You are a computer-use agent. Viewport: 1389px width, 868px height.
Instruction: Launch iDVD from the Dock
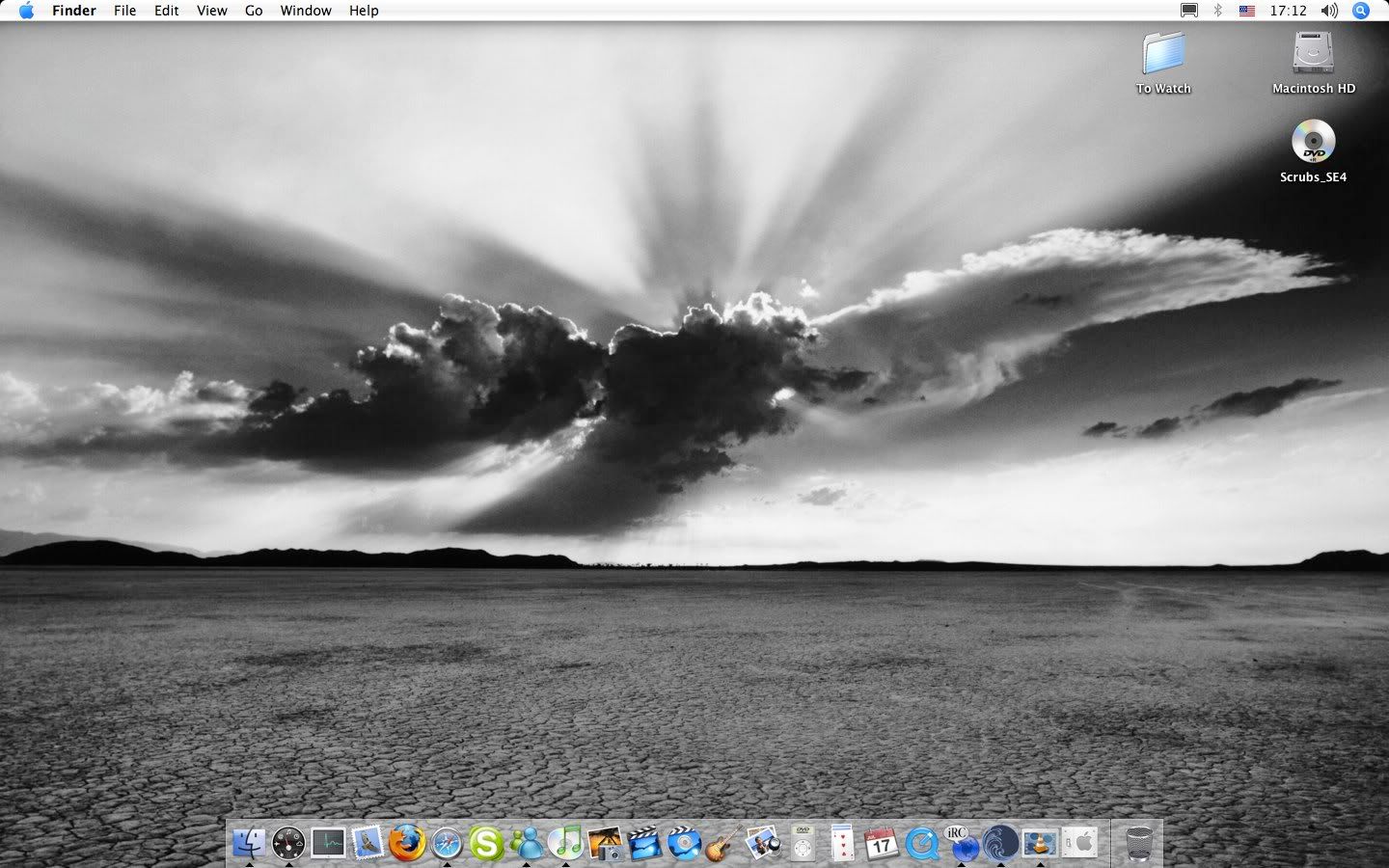click(x=684, y=844)
